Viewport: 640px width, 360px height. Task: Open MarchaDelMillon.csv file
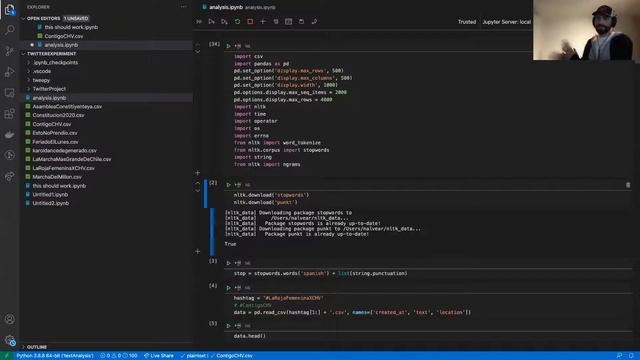(57, 177)
